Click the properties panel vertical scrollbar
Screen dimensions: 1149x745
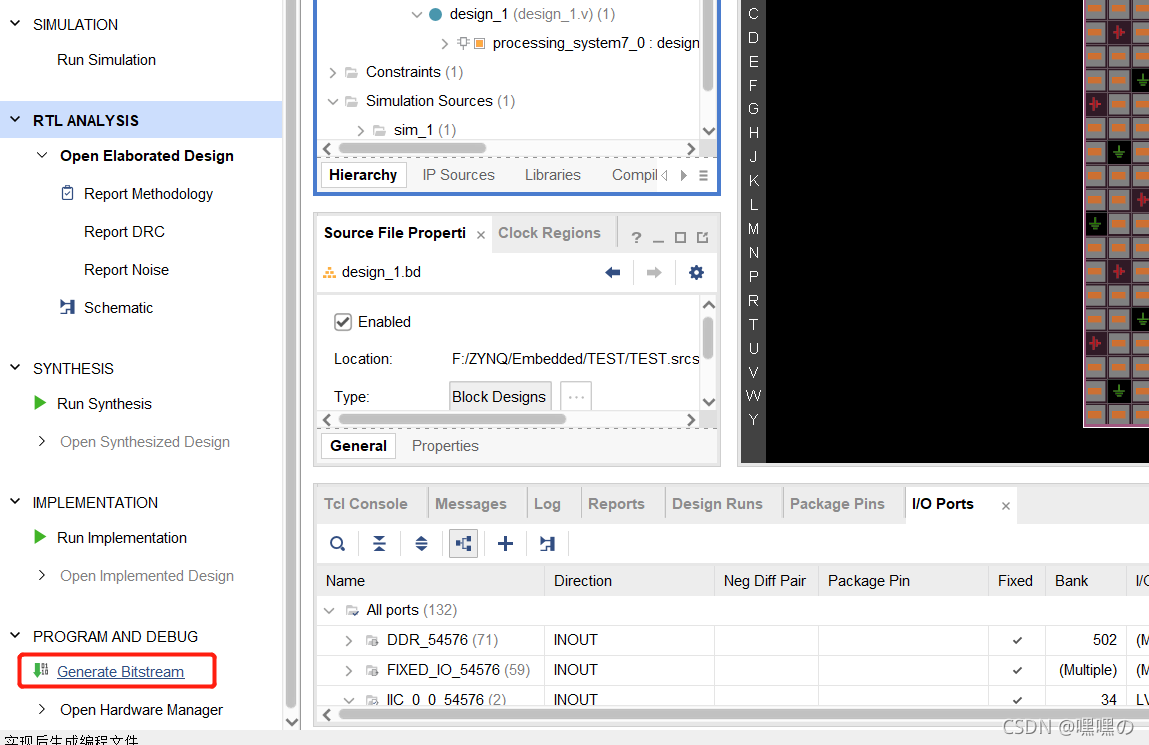pyautogui.click(x=708, y=338)
